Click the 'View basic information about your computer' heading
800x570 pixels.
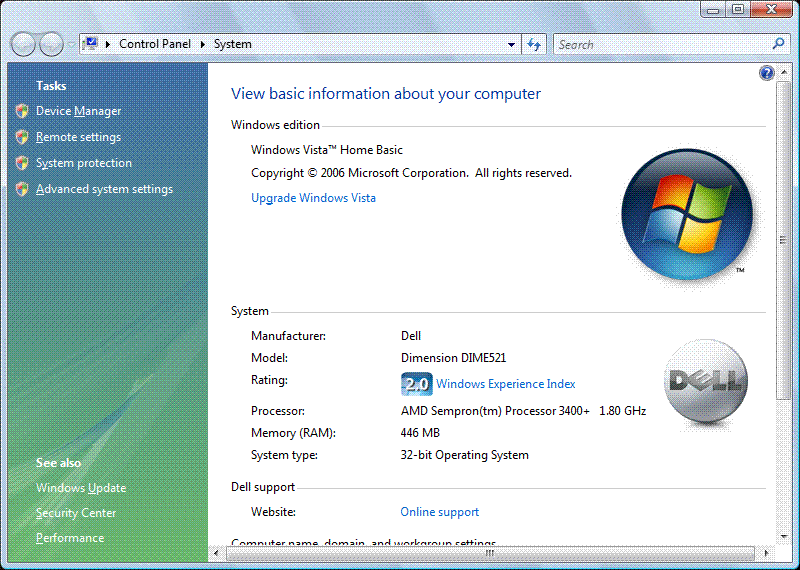(386, 94)
